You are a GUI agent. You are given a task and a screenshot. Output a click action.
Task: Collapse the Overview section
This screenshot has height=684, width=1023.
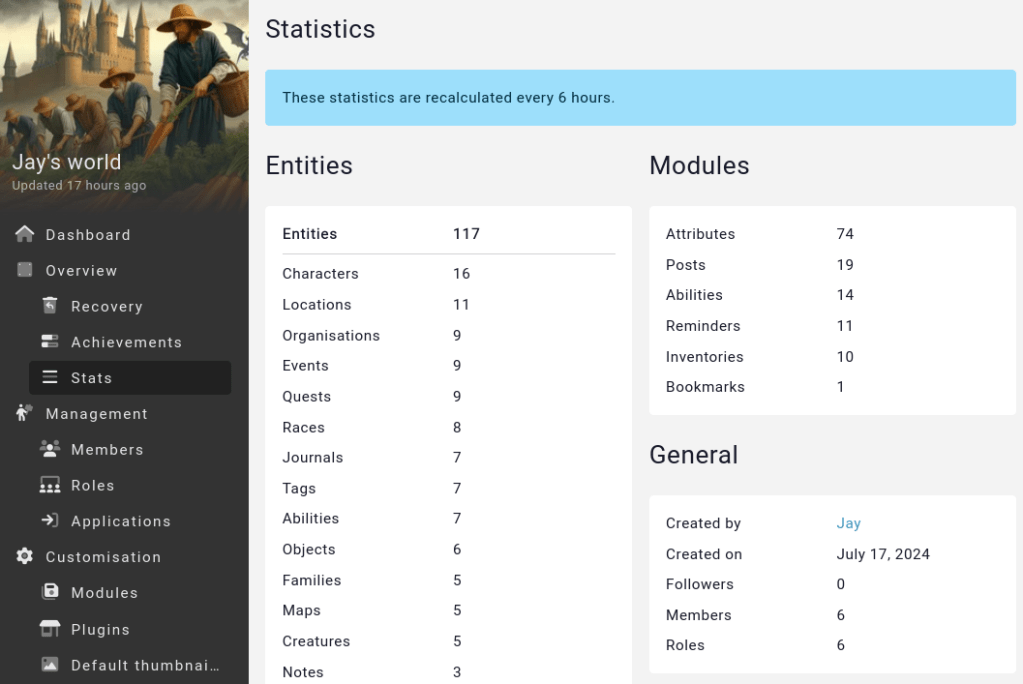coord(81,270)
